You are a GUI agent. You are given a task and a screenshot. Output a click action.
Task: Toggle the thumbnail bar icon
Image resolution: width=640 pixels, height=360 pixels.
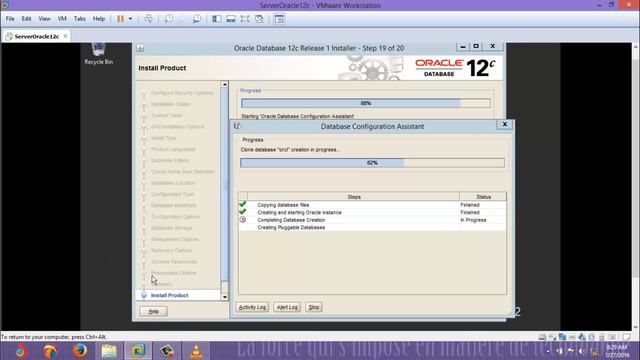pyautogui.click(x=231, y=19)
